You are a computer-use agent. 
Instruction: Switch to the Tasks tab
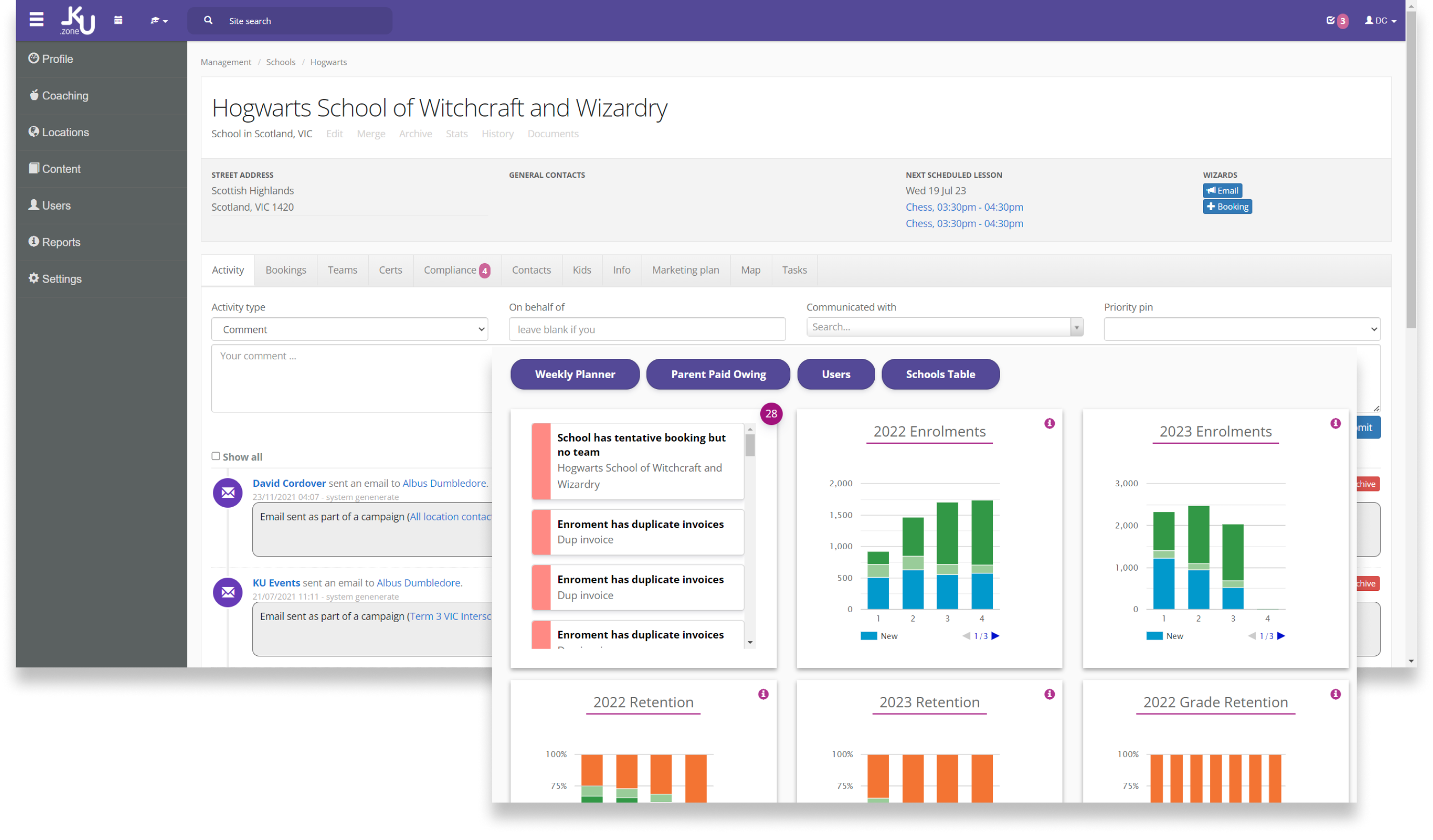click(794, 270)
